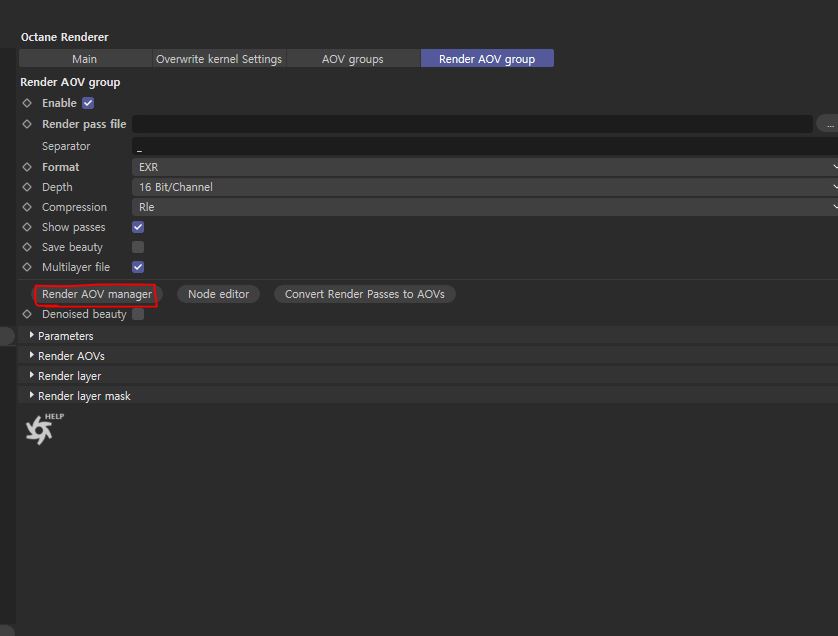The width and height of the screenshot is (838, 636).
Task: Click keyframe diamond next to Multilayer file
Action: [27, 267]
